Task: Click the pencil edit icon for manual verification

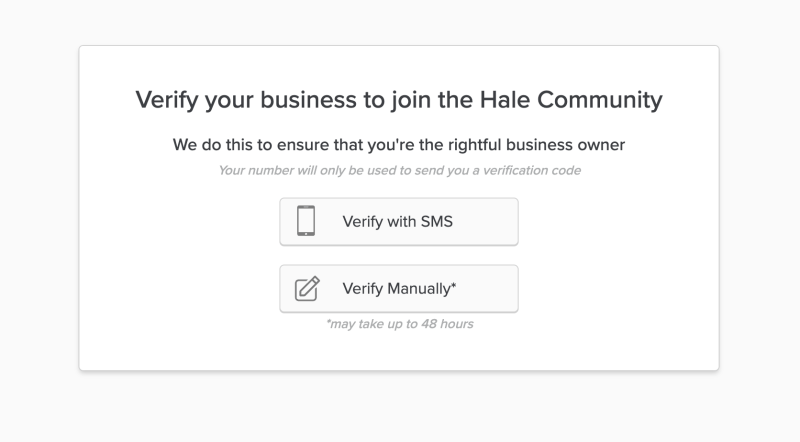Action: tap(306, 289)
